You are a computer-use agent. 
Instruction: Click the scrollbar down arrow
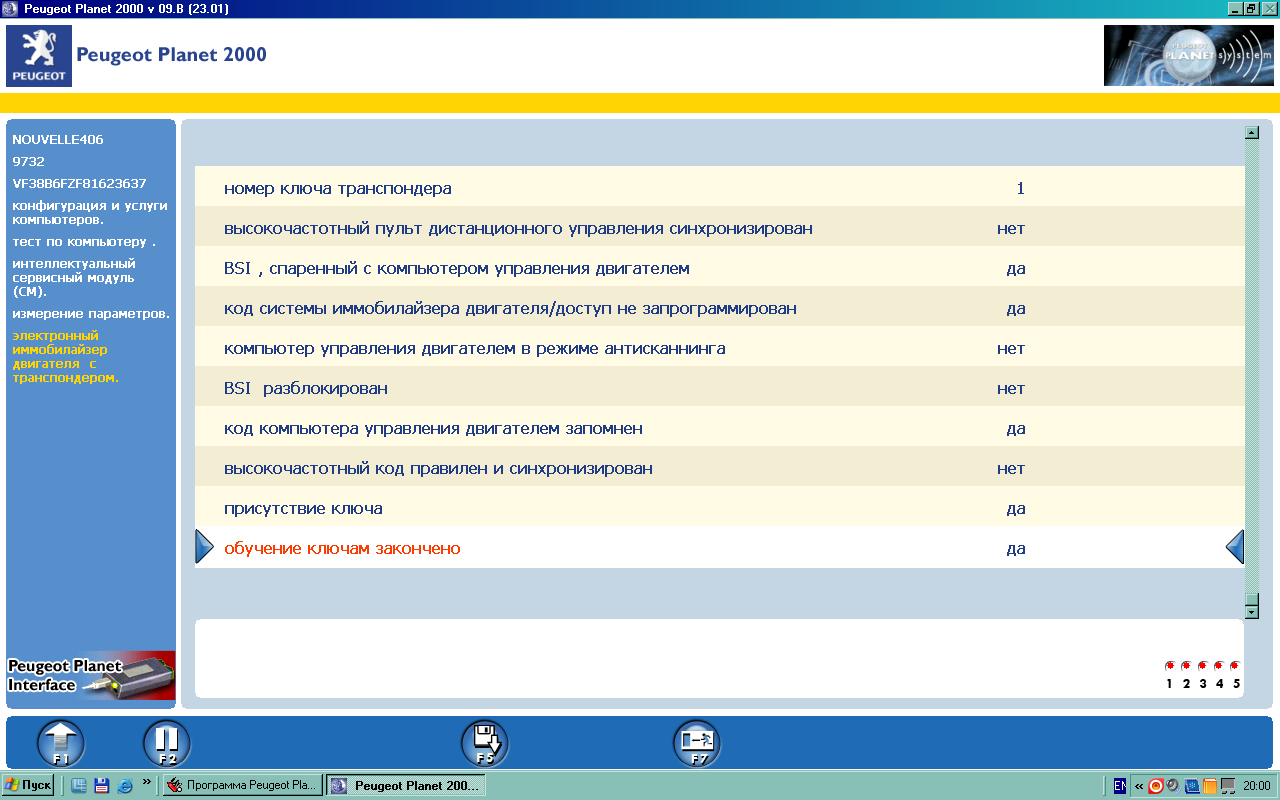click(1251, 612)
